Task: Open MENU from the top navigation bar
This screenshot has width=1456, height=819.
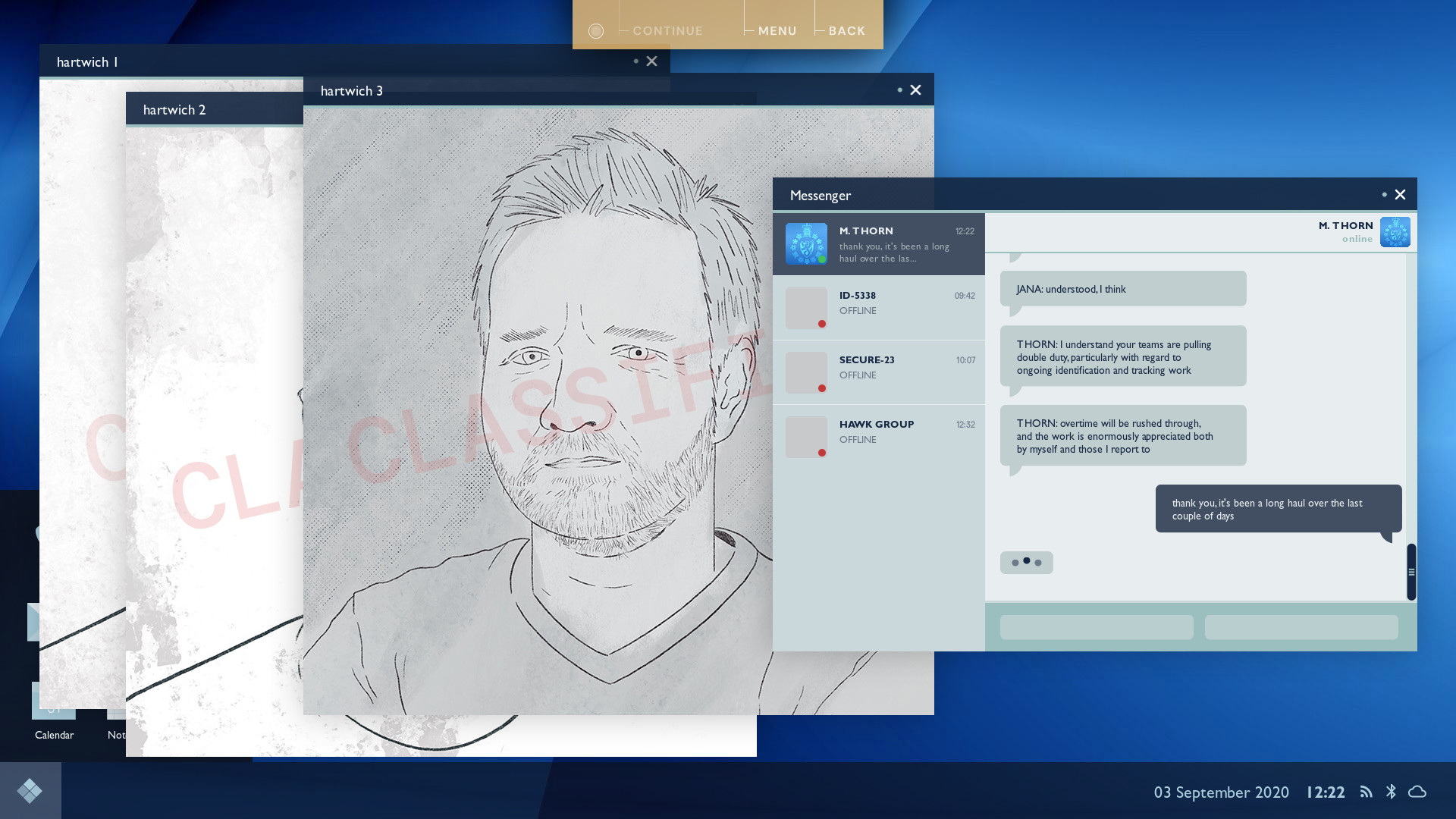Action: click(x=777, y=31)
